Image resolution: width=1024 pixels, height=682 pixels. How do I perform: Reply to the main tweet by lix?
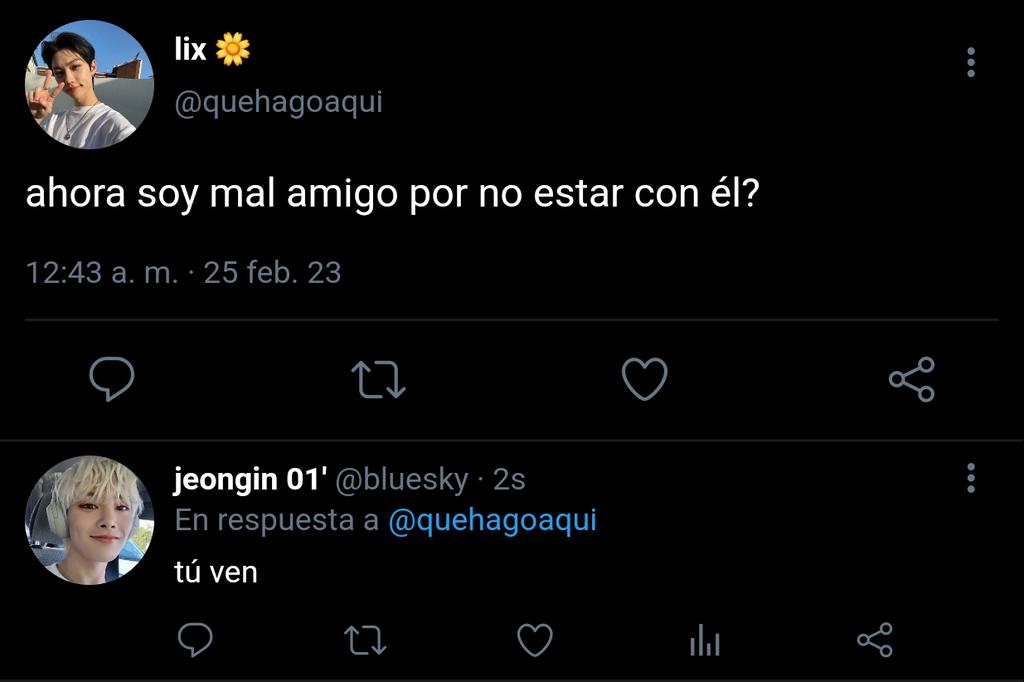click(x=112, y=378)
